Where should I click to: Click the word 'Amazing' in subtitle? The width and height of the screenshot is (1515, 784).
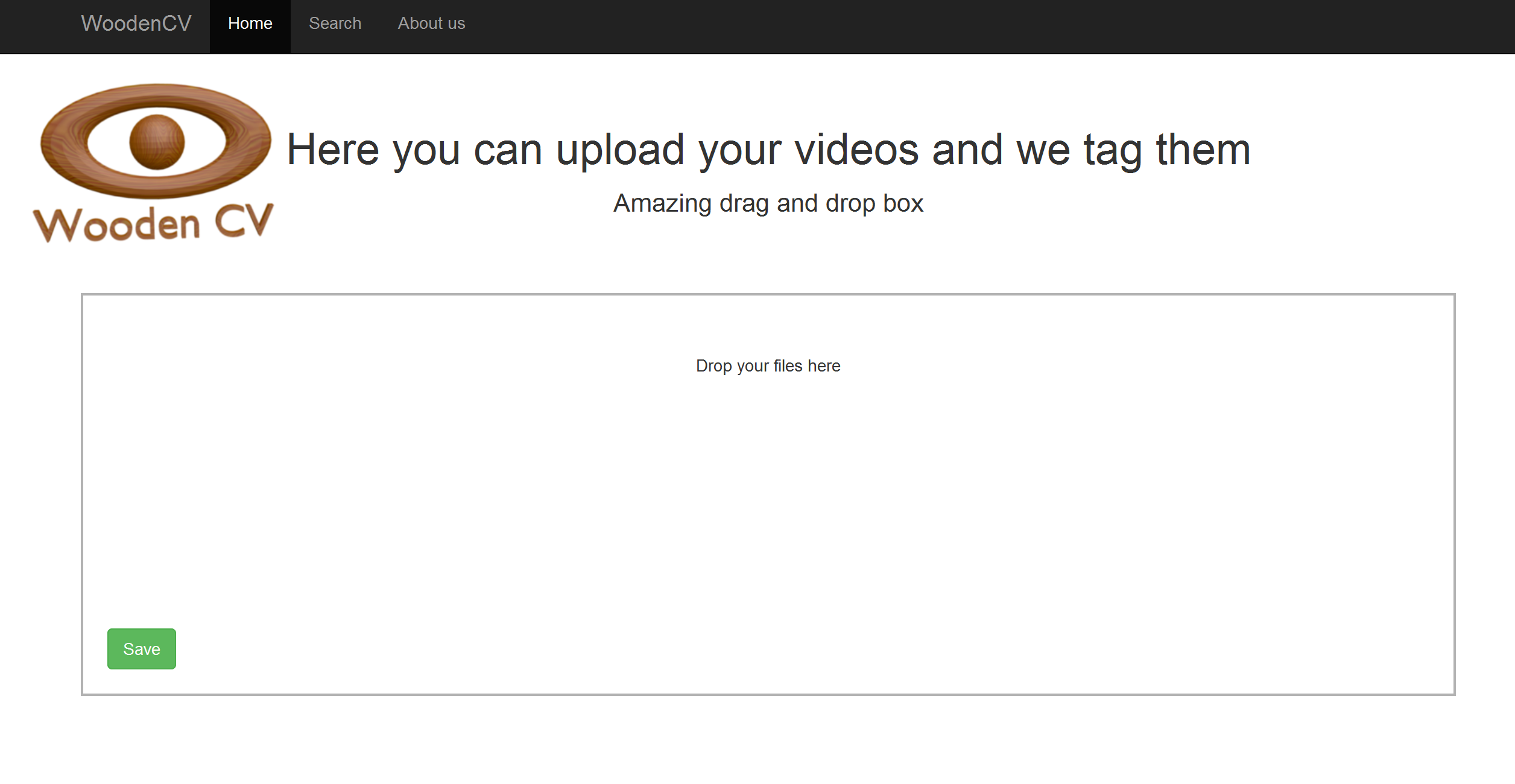pyautogui.click(x=662, y=203)
